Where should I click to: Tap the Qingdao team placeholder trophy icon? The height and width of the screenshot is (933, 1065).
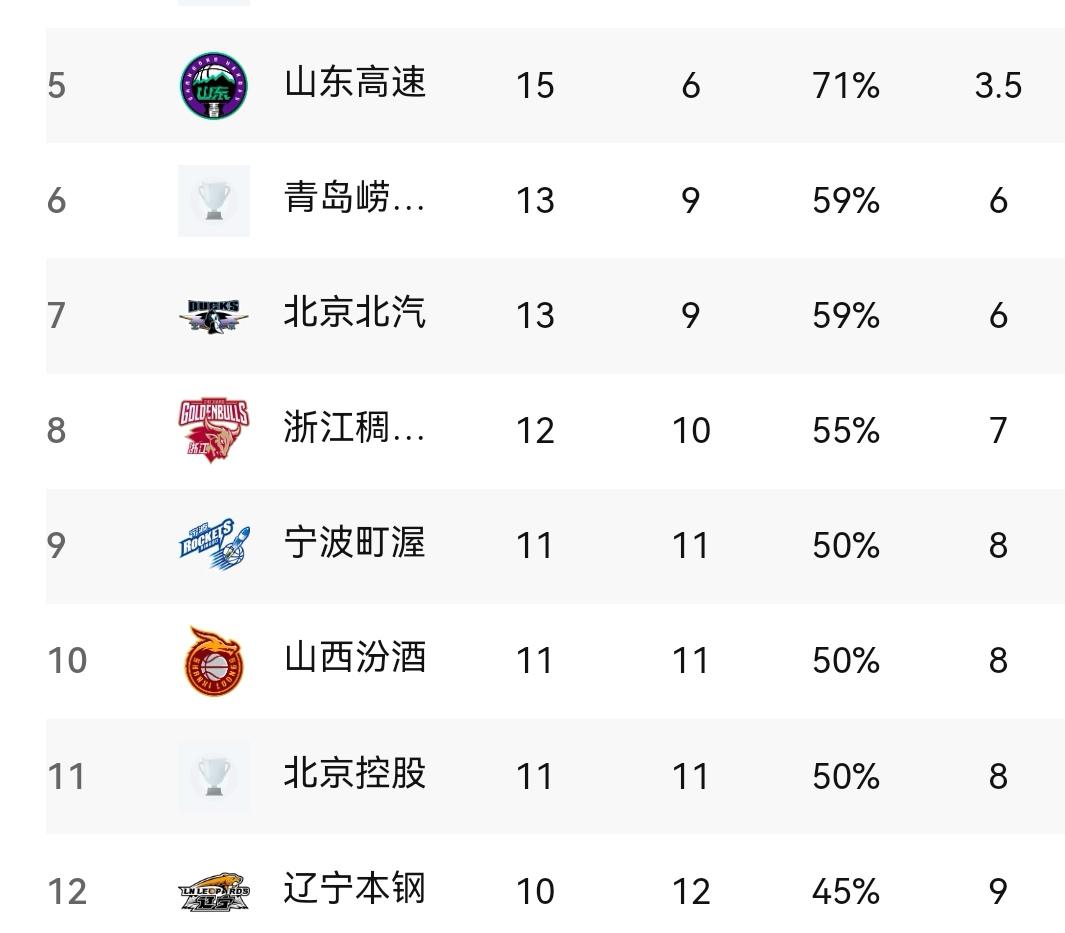click(214, 201)
